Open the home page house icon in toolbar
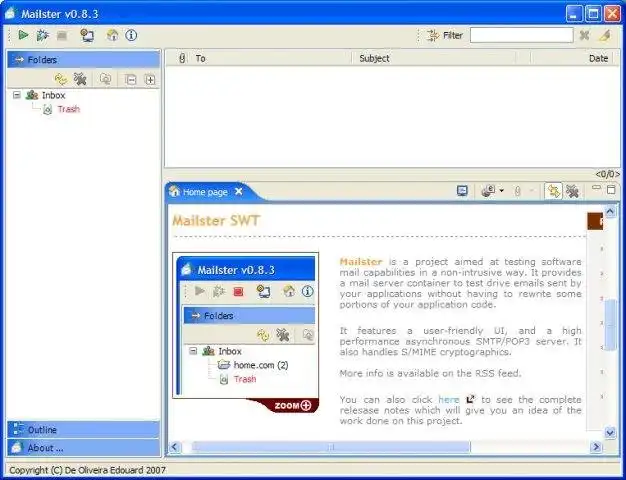Screen dimensions: 626x480 tap(113, 35)
